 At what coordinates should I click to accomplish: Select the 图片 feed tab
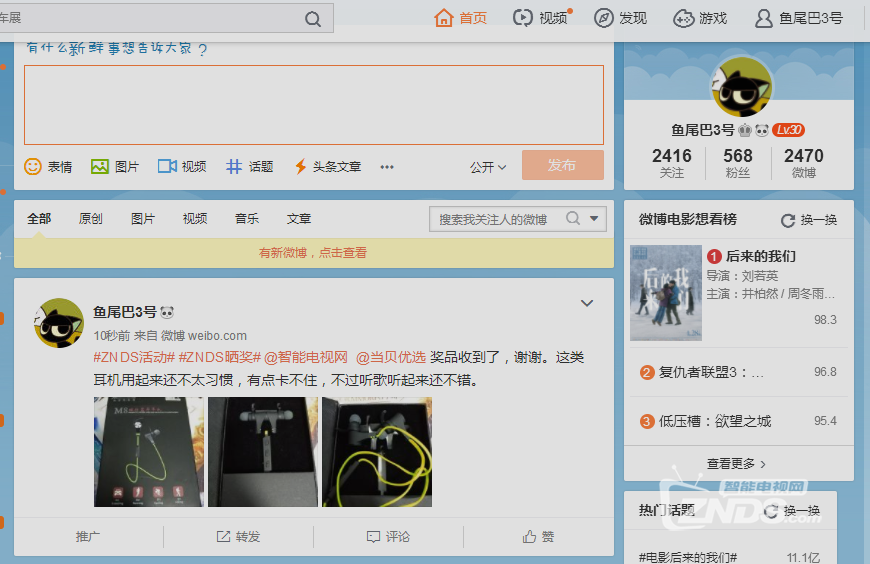(x=143, y=219)
